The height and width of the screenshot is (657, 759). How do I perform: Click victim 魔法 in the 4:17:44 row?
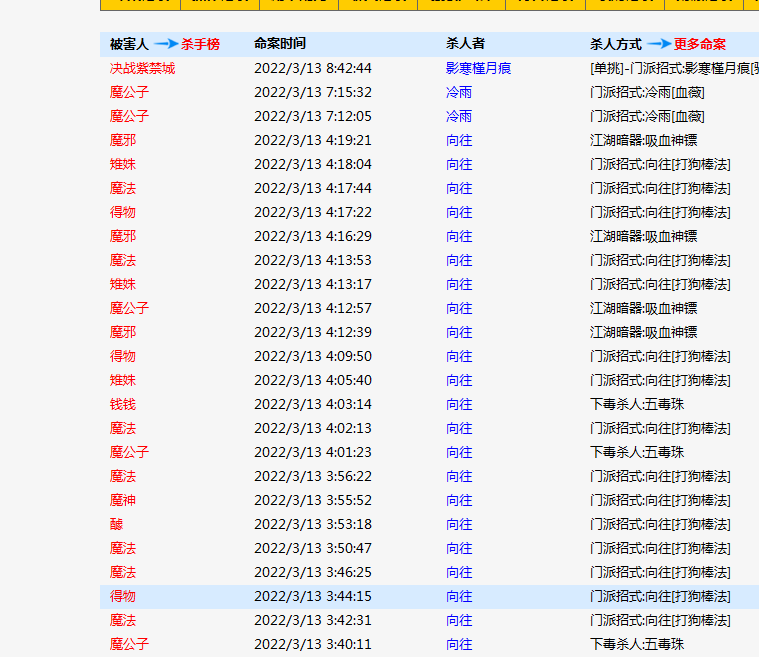pyautogui.click(x=123, y=188)
